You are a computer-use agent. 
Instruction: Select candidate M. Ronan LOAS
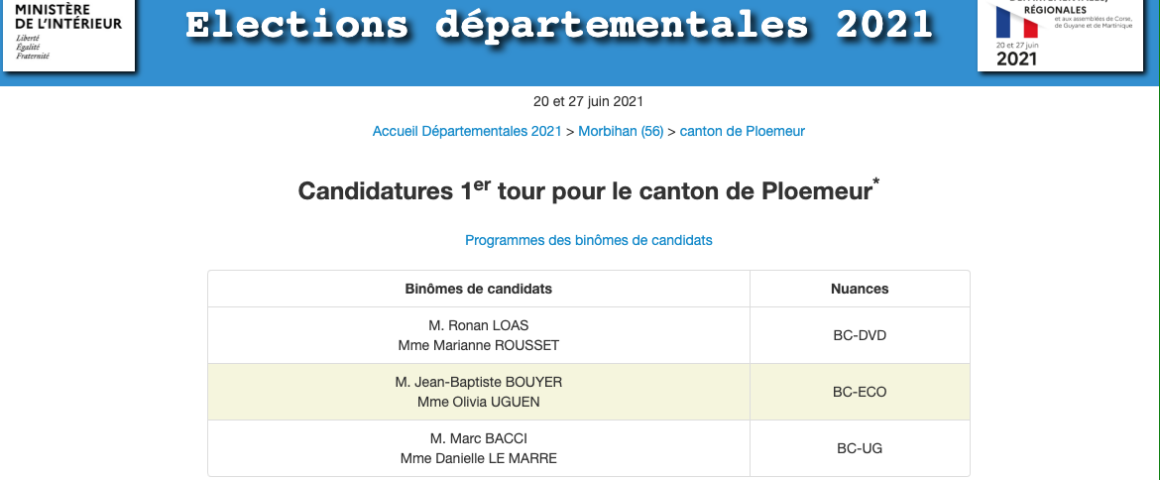pyautogui.click(x=479, y=325)
